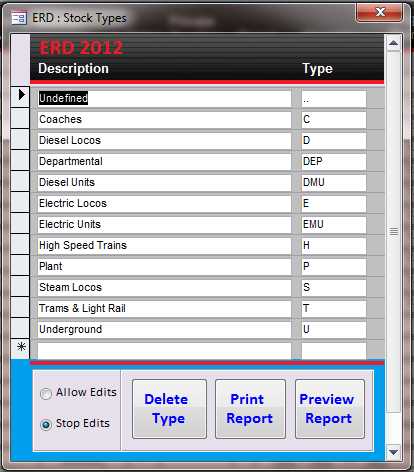Close the Stock Types window
This screenshot has height=472, width=414.
[x=380, y=13]
